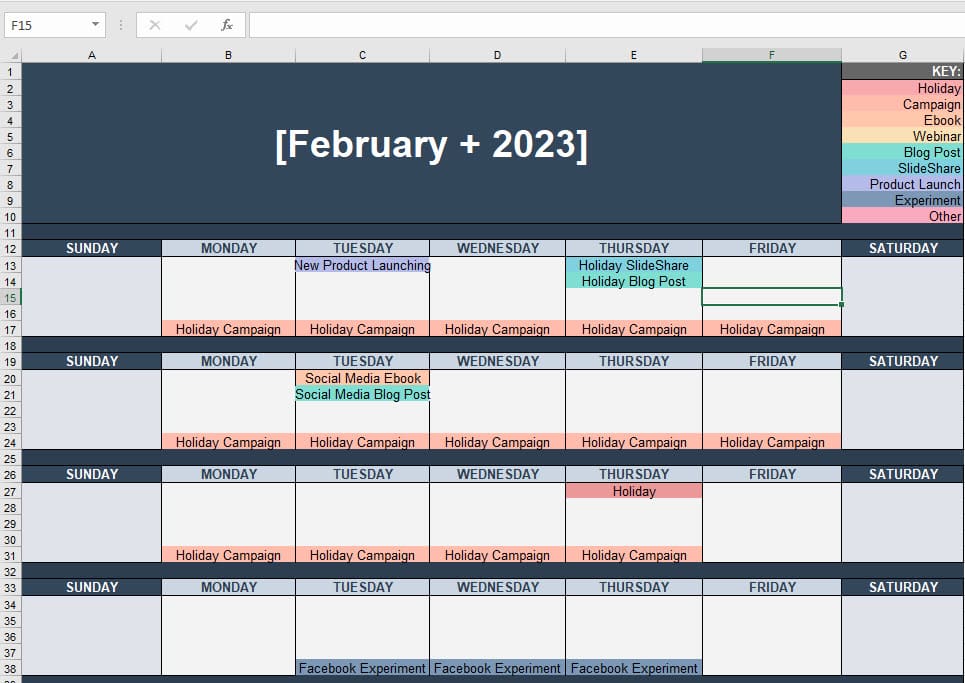The width and height of the screenshot is (965, 683).
Task: Select column F header
Action: click(x=772, y=55)
